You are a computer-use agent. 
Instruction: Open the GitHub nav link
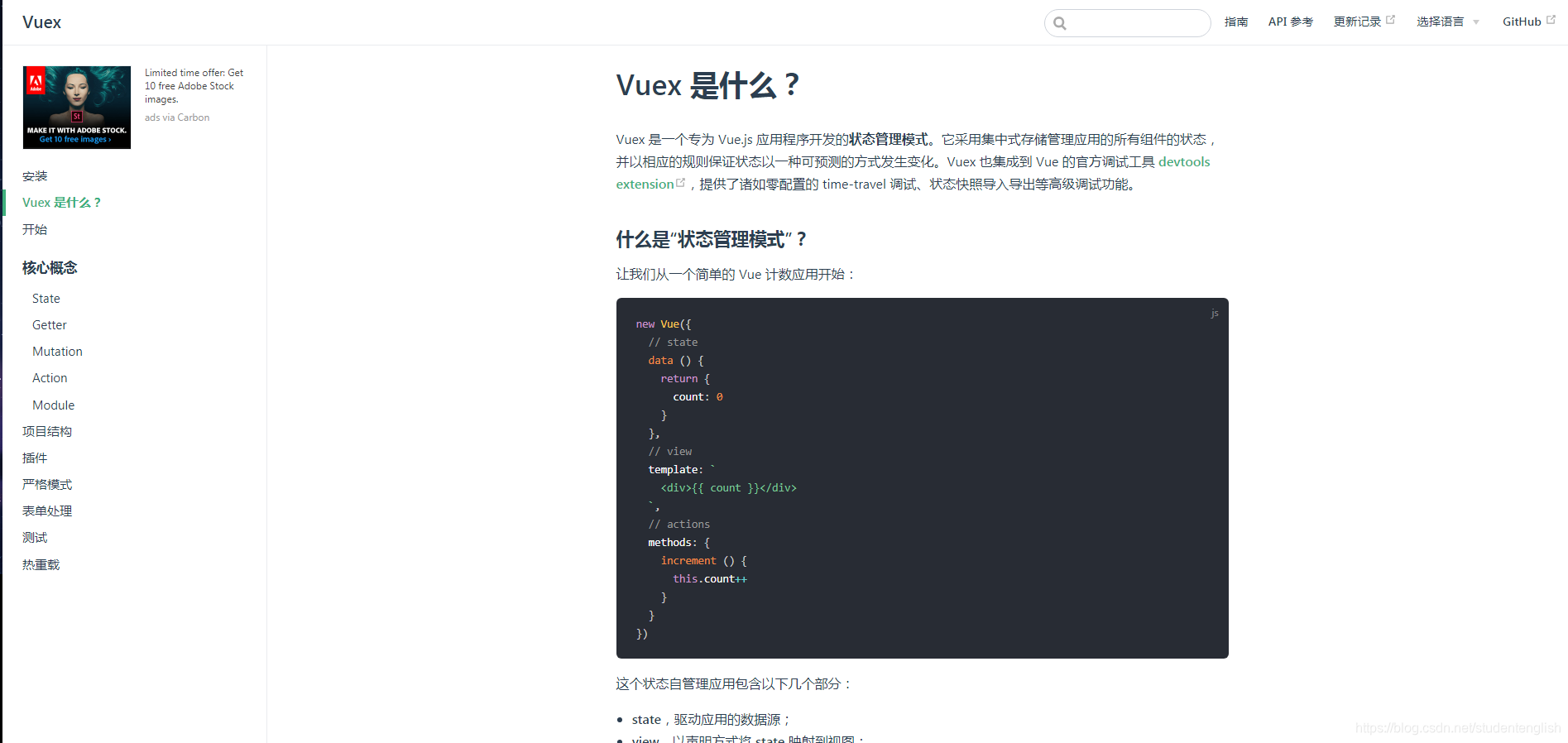[1522, 22]
